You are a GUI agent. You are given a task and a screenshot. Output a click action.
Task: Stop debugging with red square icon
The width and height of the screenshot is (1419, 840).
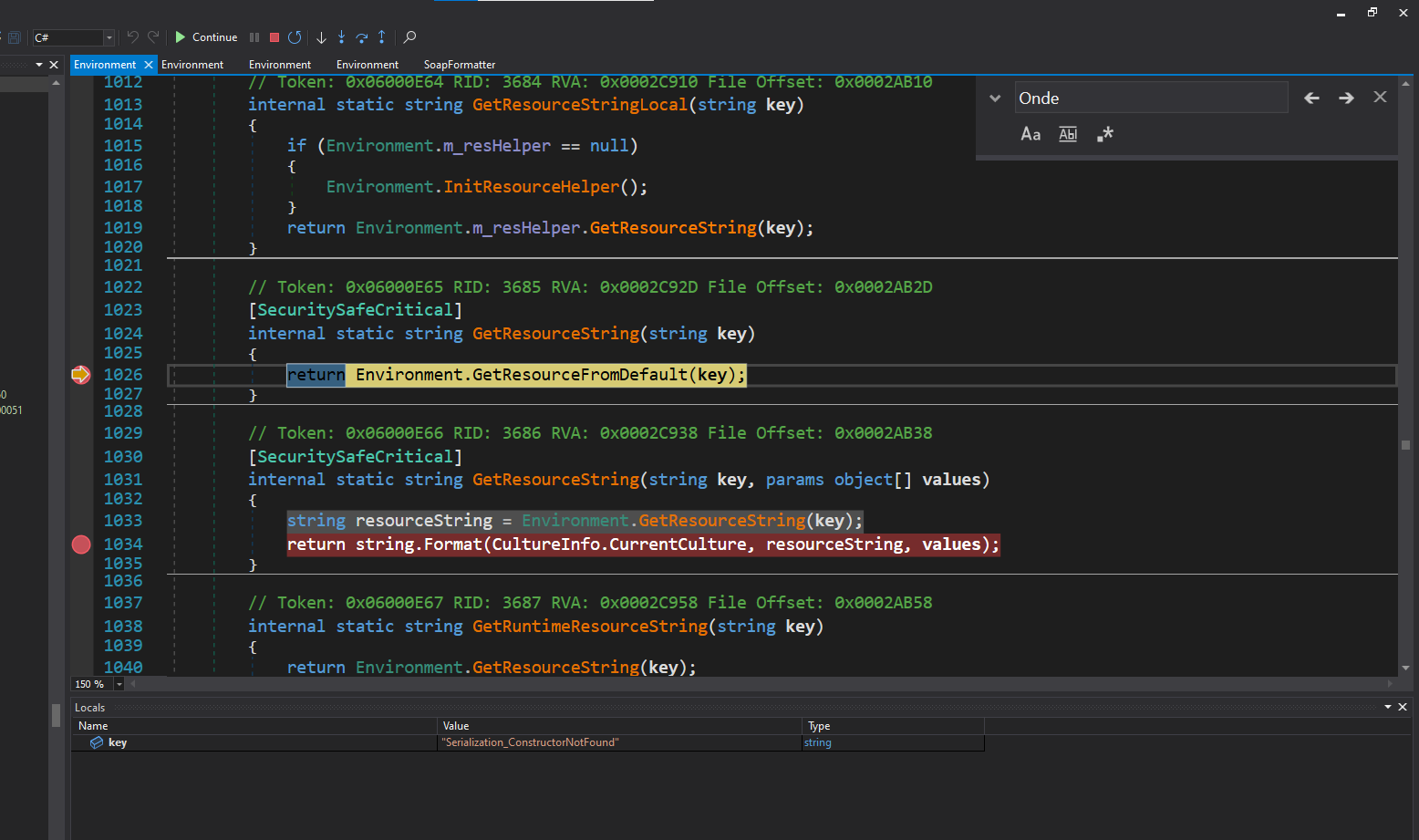274,37
